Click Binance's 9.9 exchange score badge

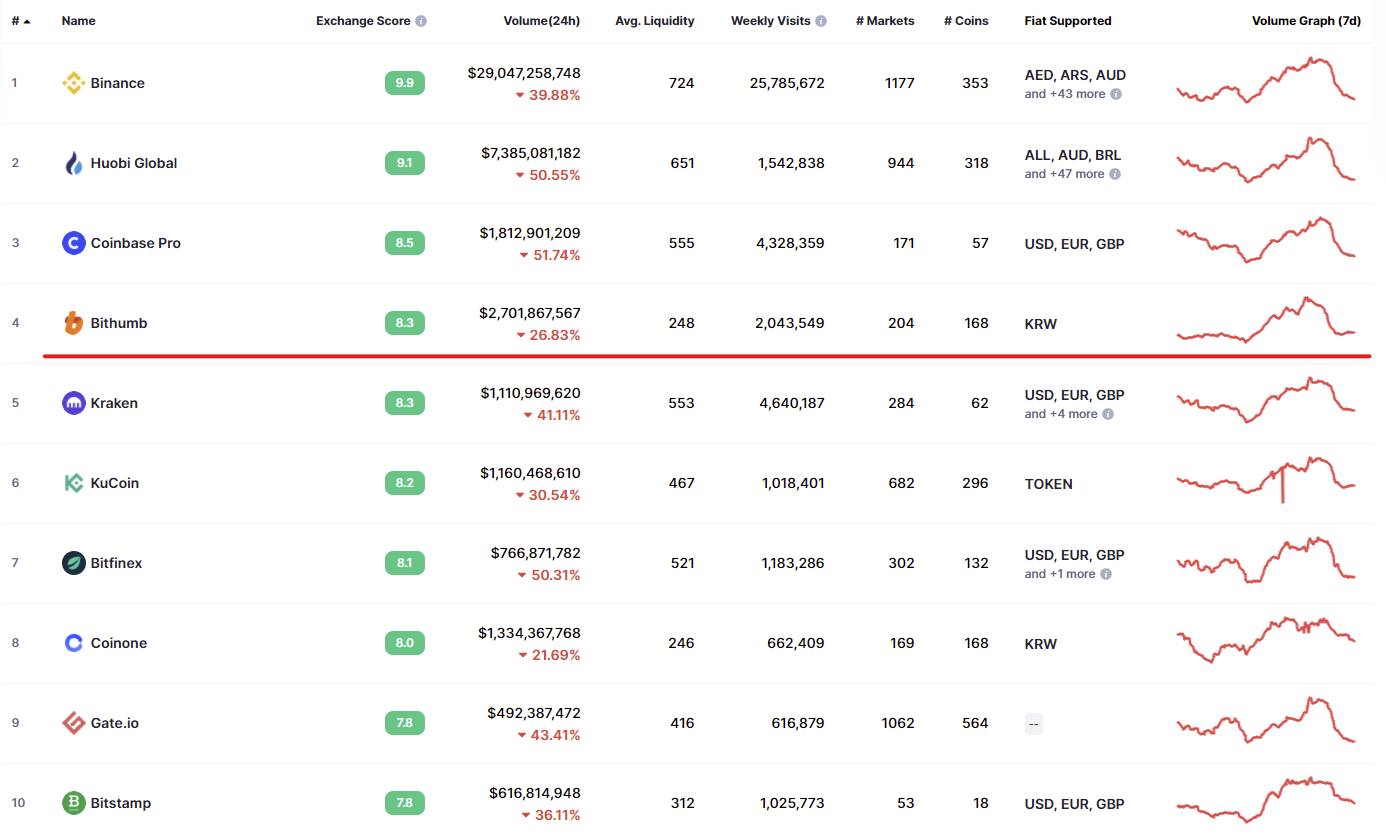(x=405, y=83)
